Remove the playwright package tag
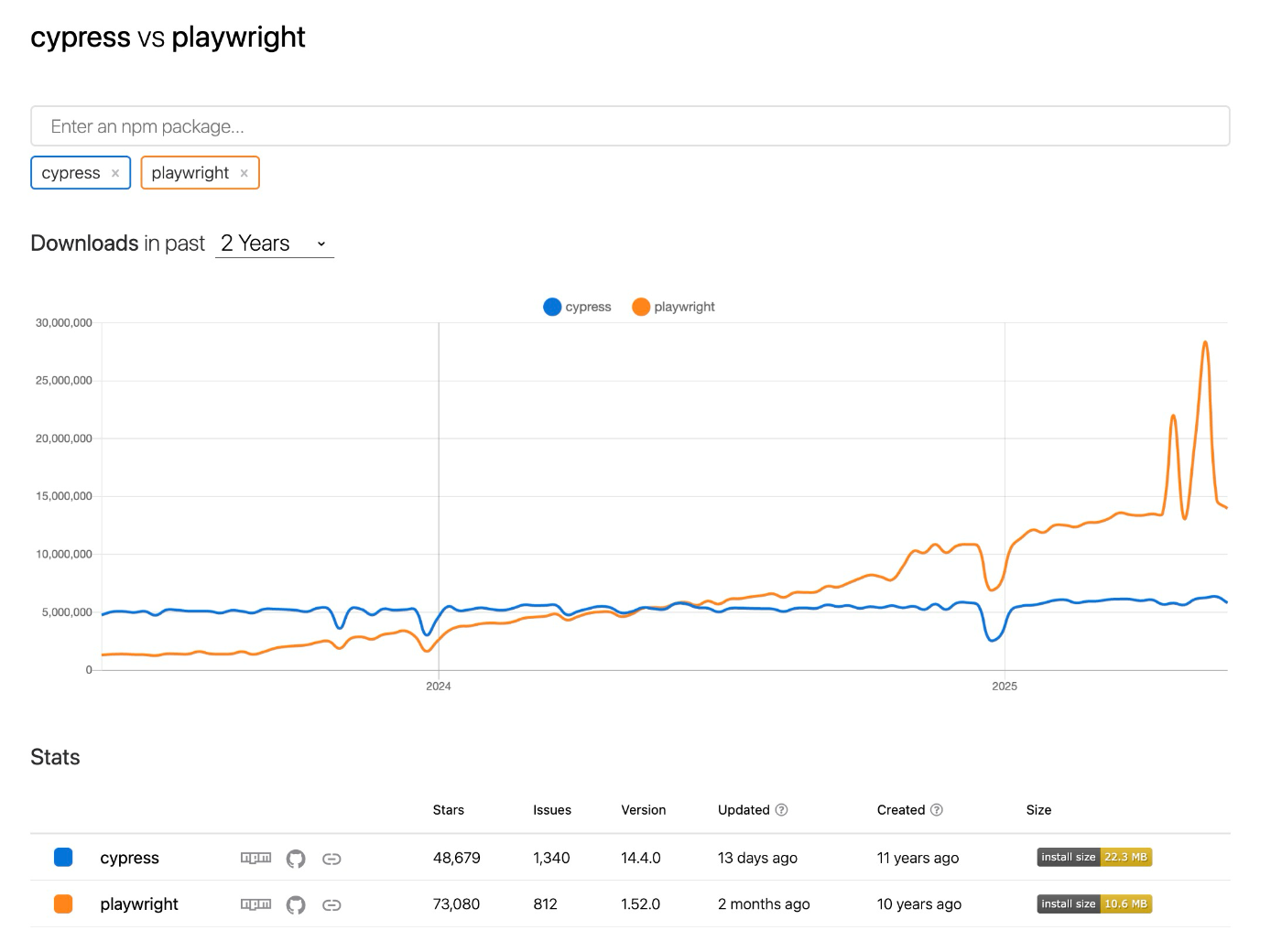 pyautogui.click(x=244, y=173)
